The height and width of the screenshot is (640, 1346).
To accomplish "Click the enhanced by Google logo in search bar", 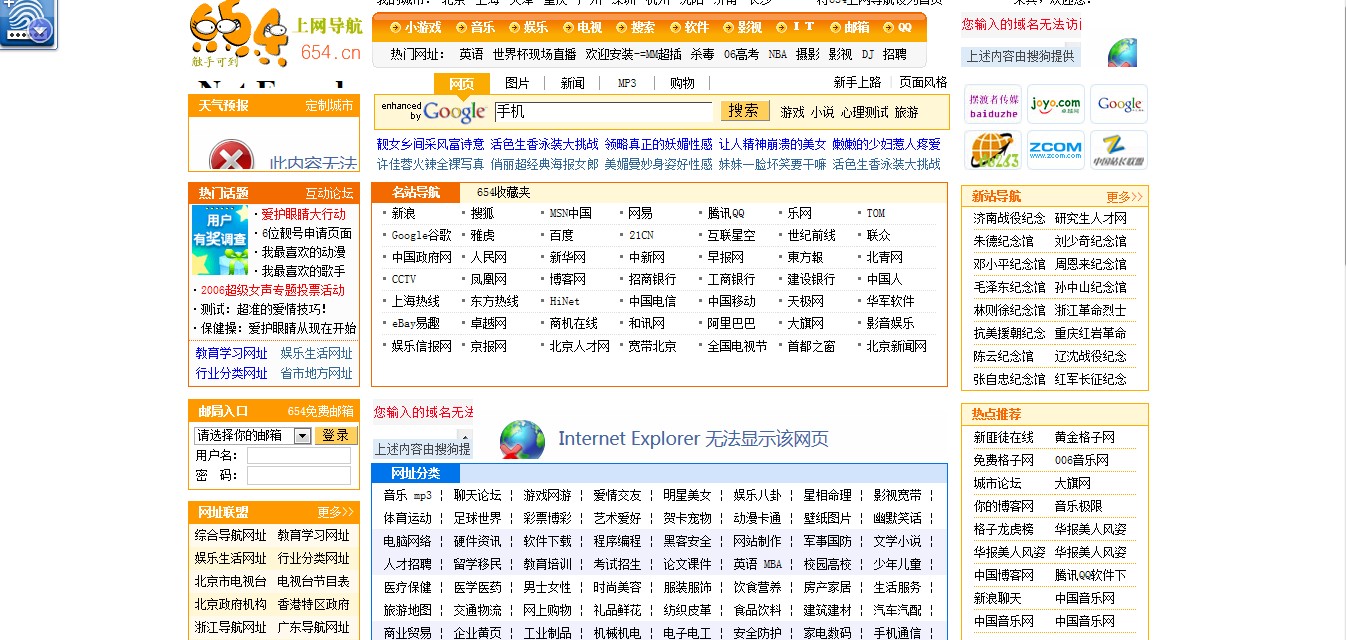I will (434, 111).
